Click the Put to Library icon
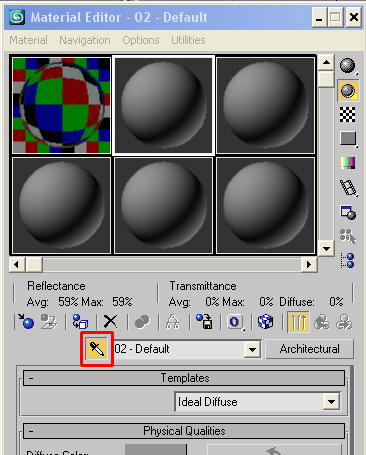 click(x=204, y=322)
